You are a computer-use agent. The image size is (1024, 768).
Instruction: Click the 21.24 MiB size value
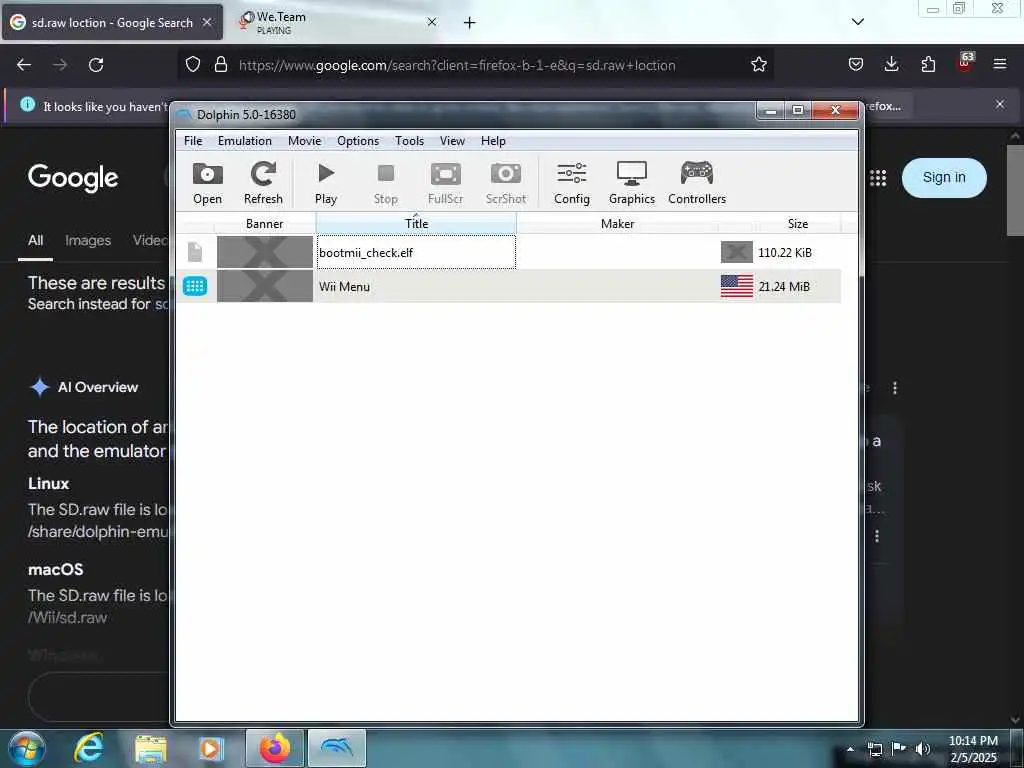click(x=784, y=287)
